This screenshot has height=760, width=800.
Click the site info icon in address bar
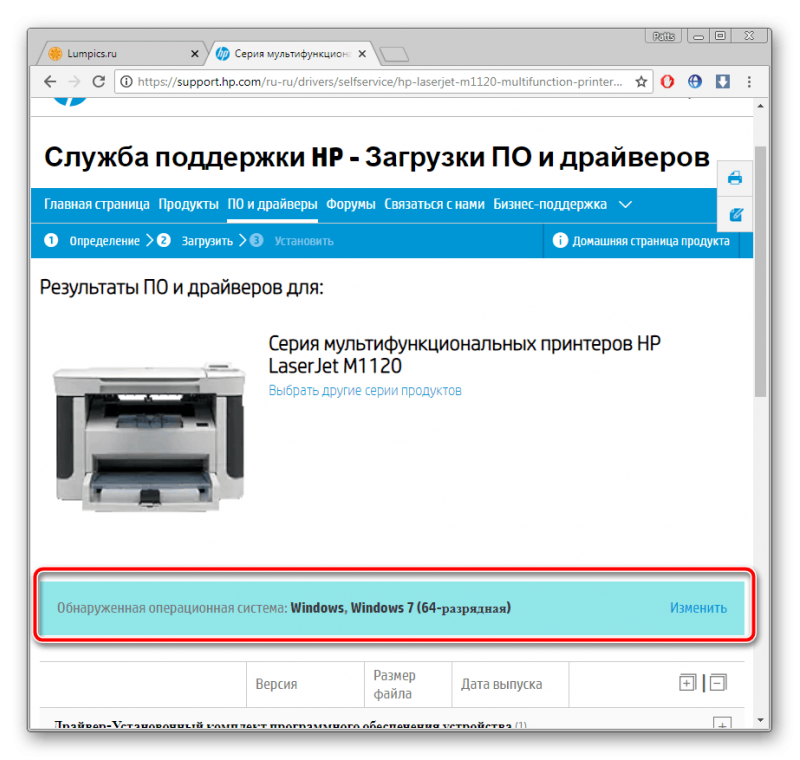tap(126, 82)
